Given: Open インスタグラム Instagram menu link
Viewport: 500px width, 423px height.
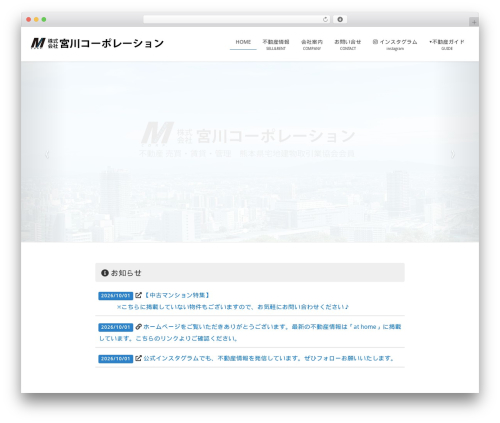Looking at the screenshot, I should click(x=395, y=44).
